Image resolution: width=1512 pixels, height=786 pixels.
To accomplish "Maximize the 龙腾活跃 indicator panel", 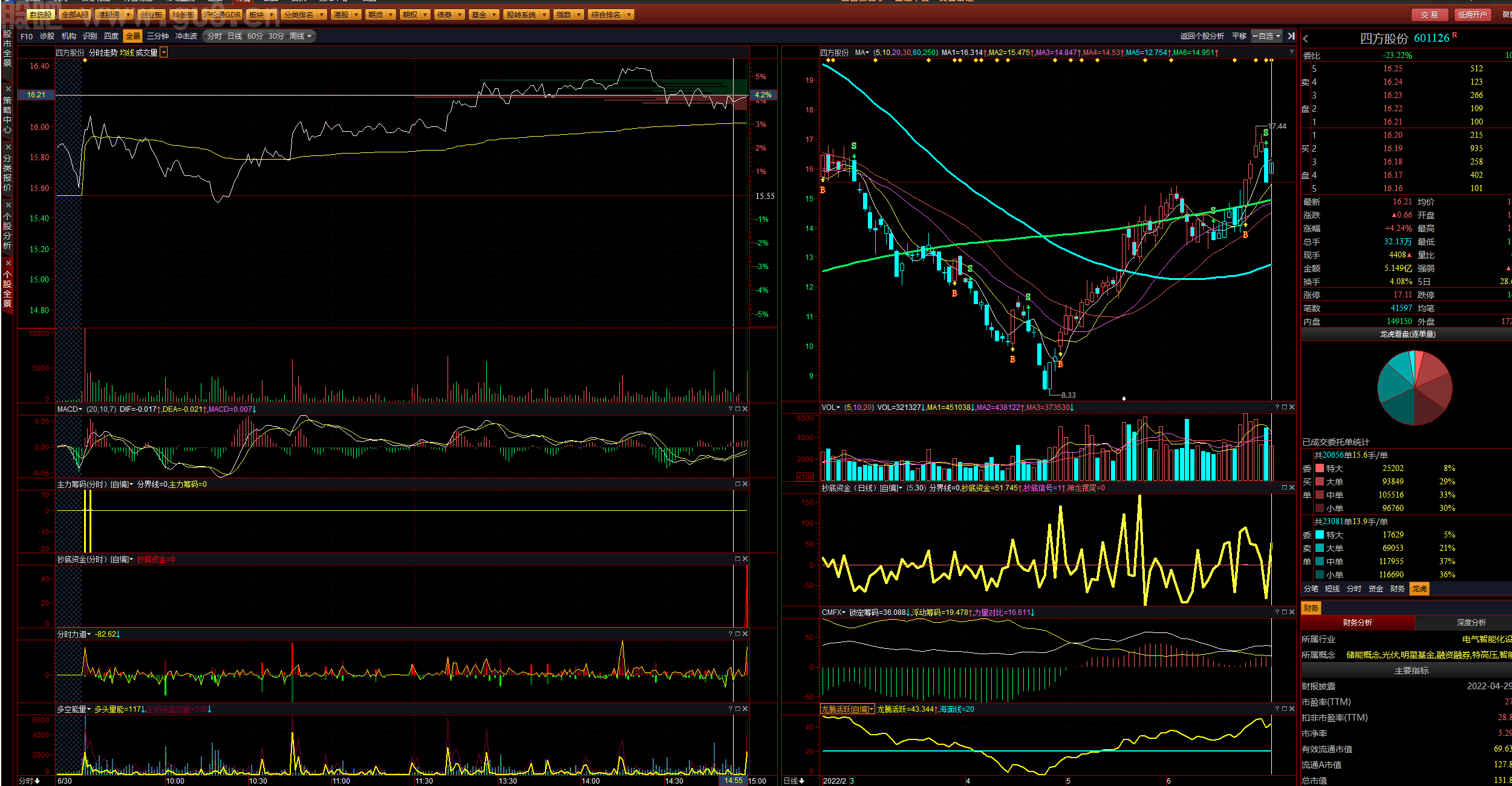I will [1285, 709].
